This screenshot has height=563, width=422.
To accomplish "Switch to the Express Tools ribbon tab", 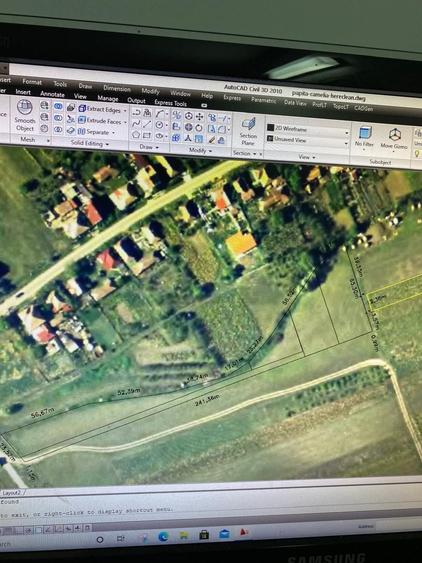I will [x=170, y=103].
